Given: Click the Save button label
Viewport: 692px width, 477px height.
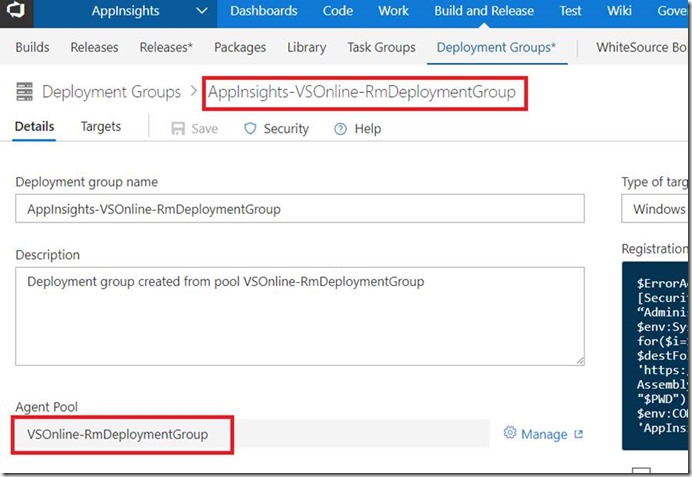Looking at the screenshot, I should [204, 128].
